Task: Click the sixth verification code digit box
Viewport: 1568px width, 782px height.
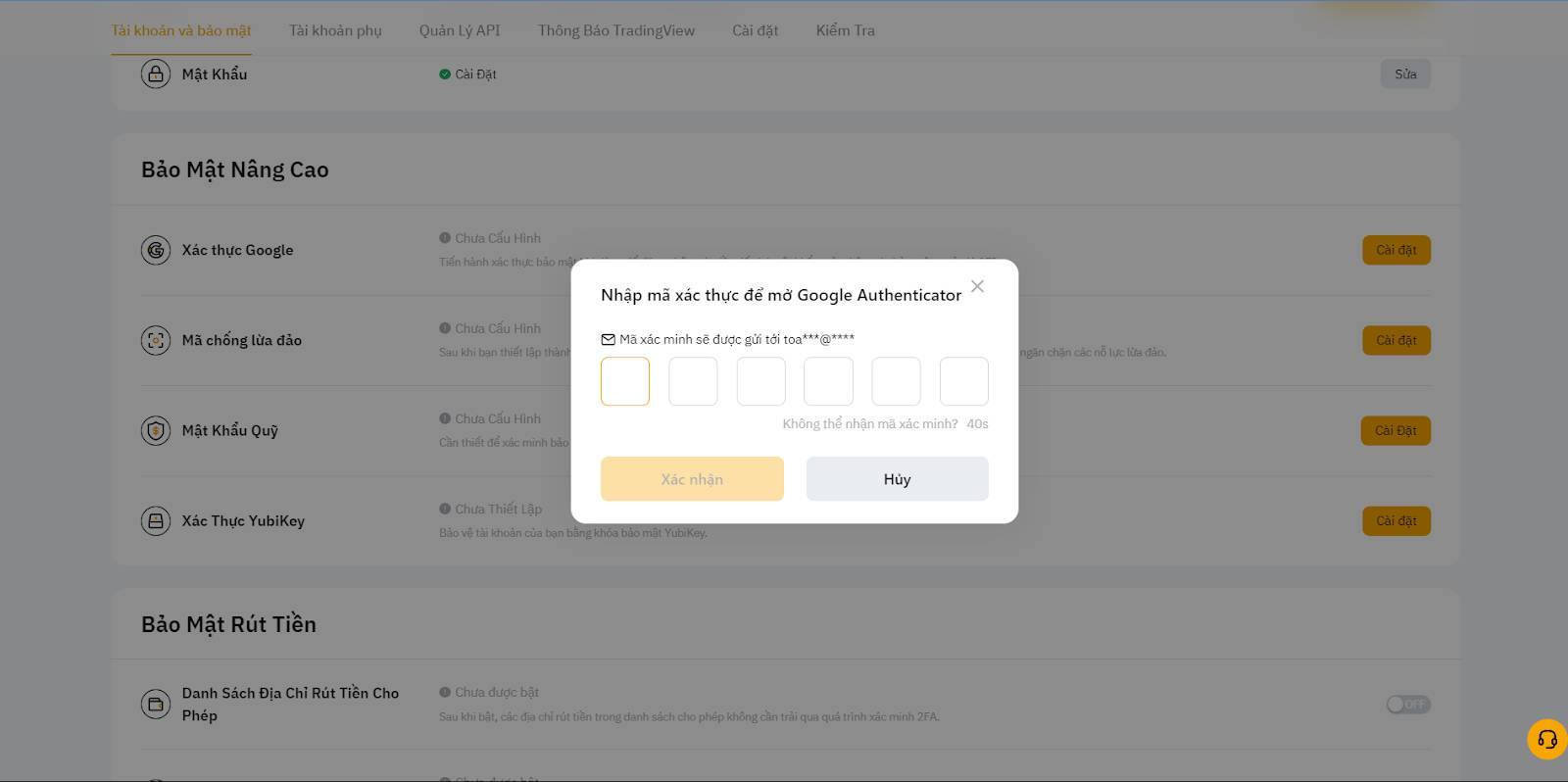Action: [x=964, y=381]
